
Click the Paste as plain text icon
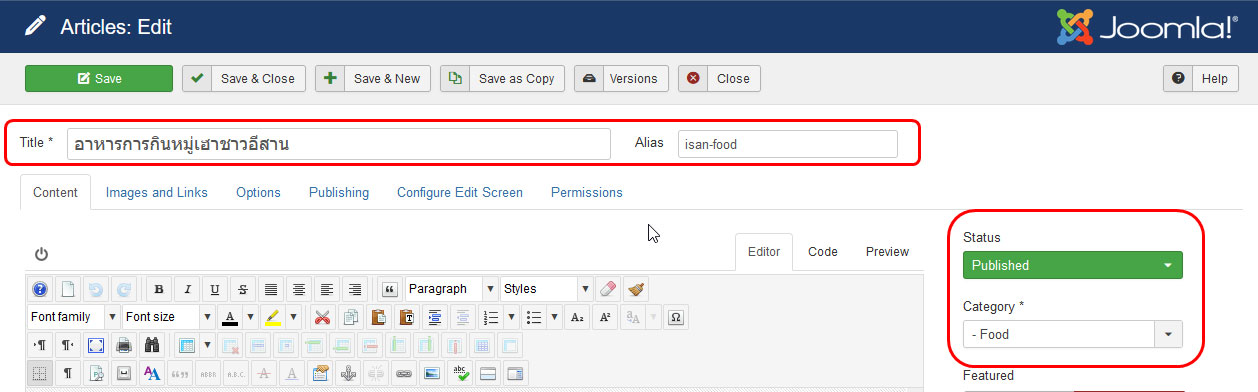pos(406,317)
